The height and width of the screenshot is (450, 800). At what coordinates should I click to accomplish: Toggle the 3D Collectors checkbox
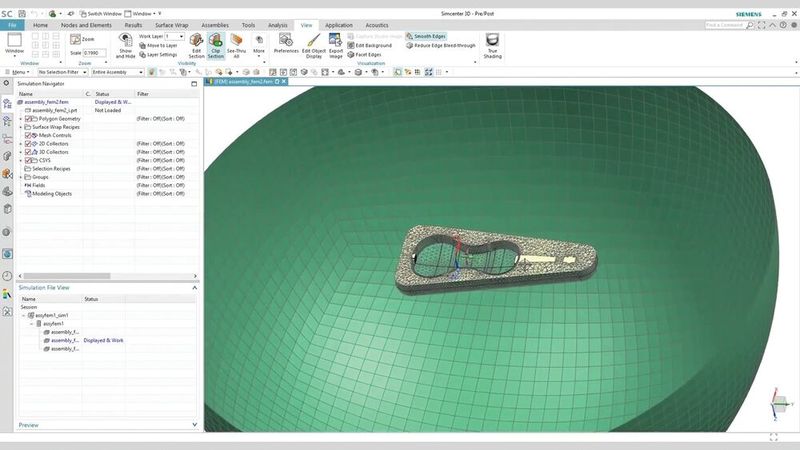28,152
